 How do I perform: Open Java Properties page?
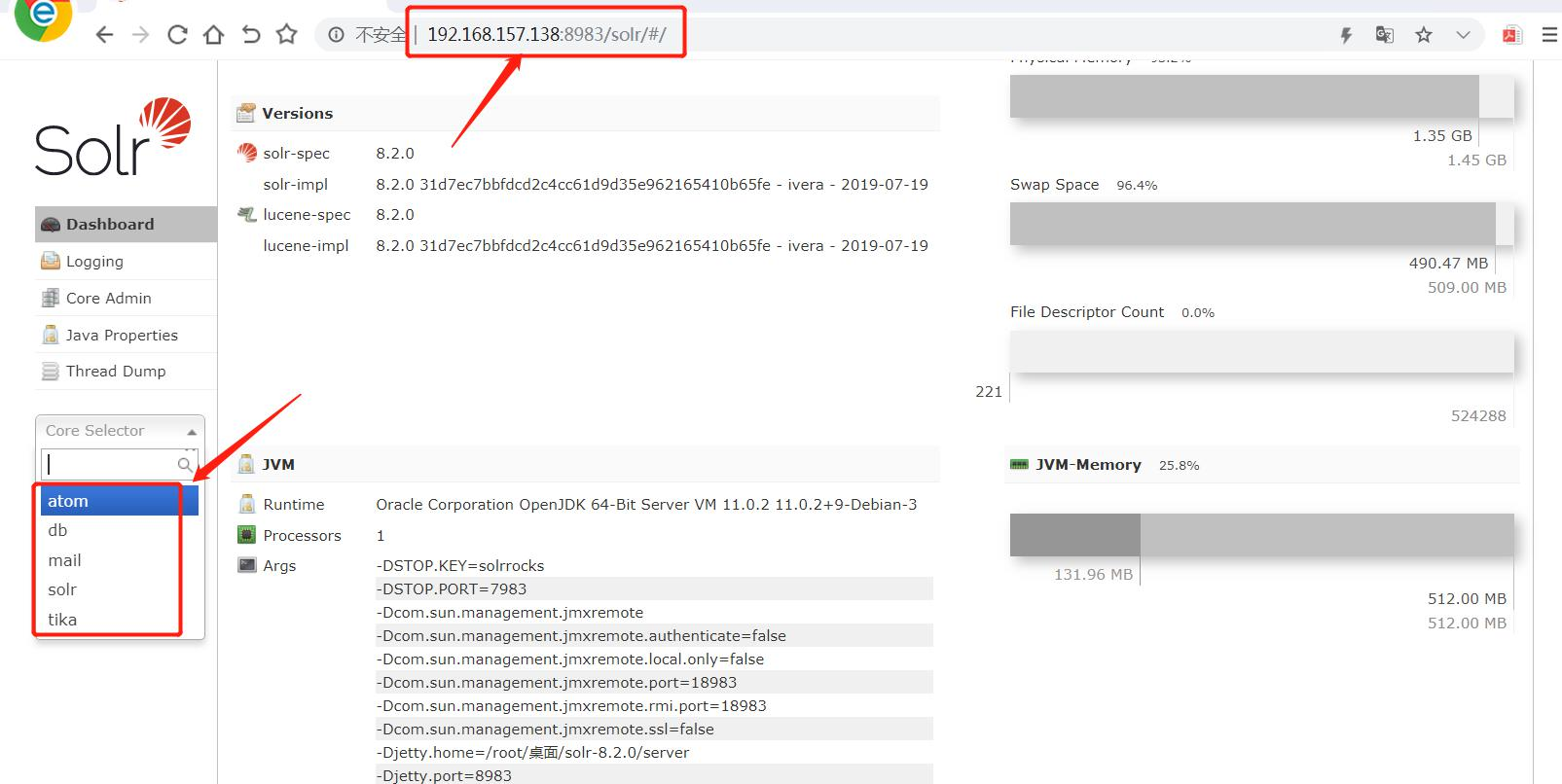pos(126,335)
